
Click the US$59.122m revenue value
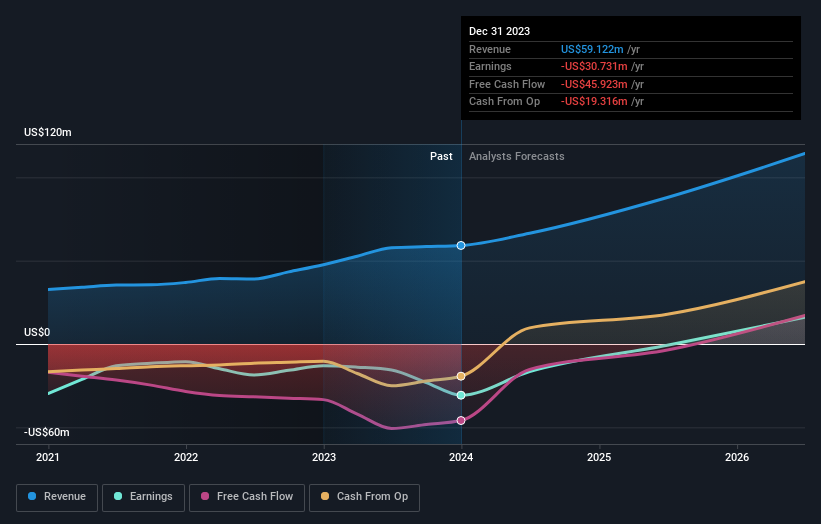pos(592,49)
